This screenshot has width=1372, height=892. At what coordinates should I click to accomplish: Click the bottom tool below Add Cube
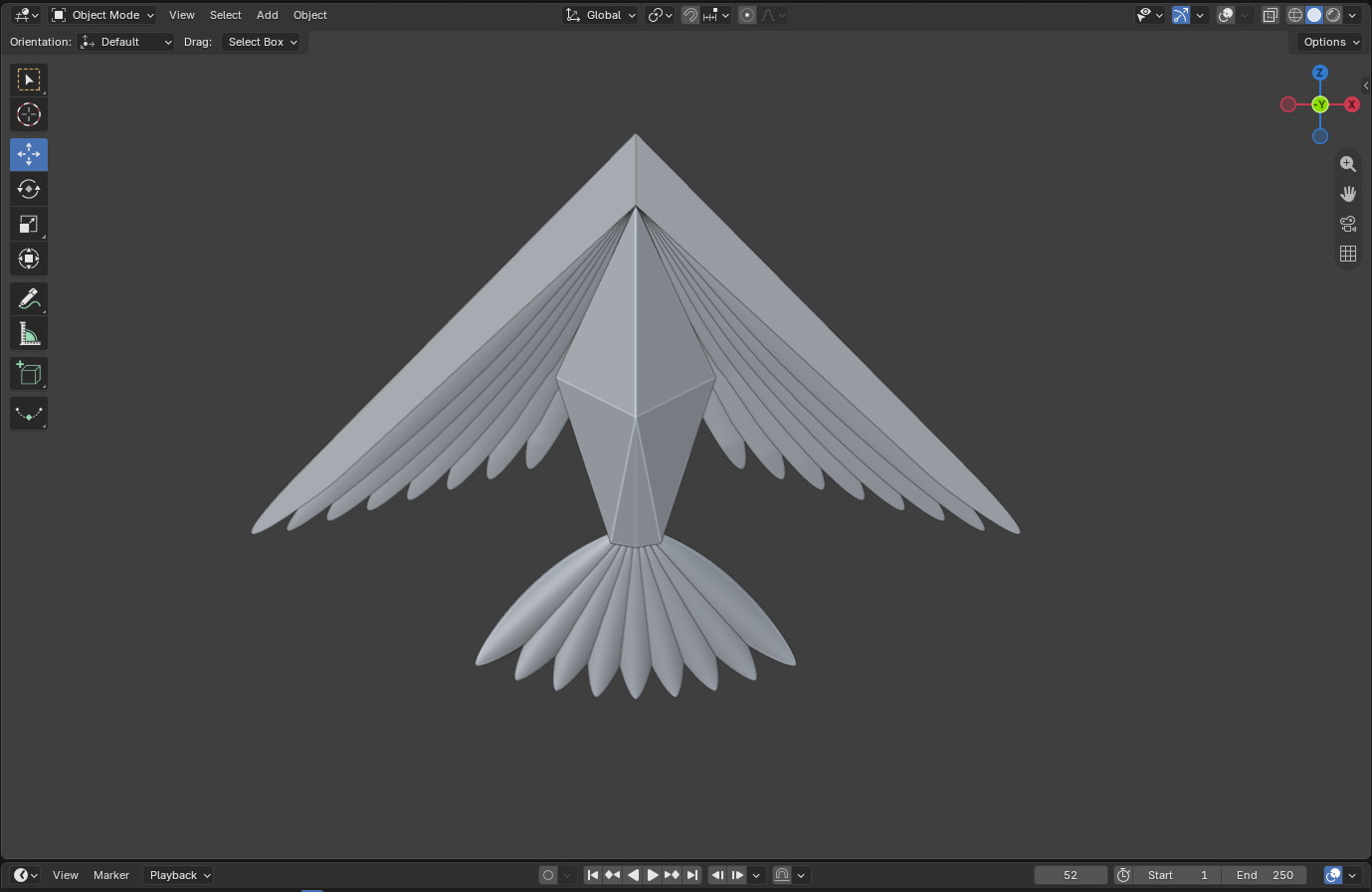(29, 414)
